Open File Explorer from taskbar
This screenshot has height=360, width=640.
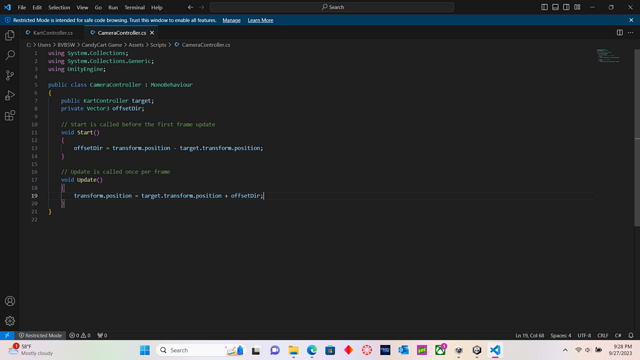tap(293, 350)
